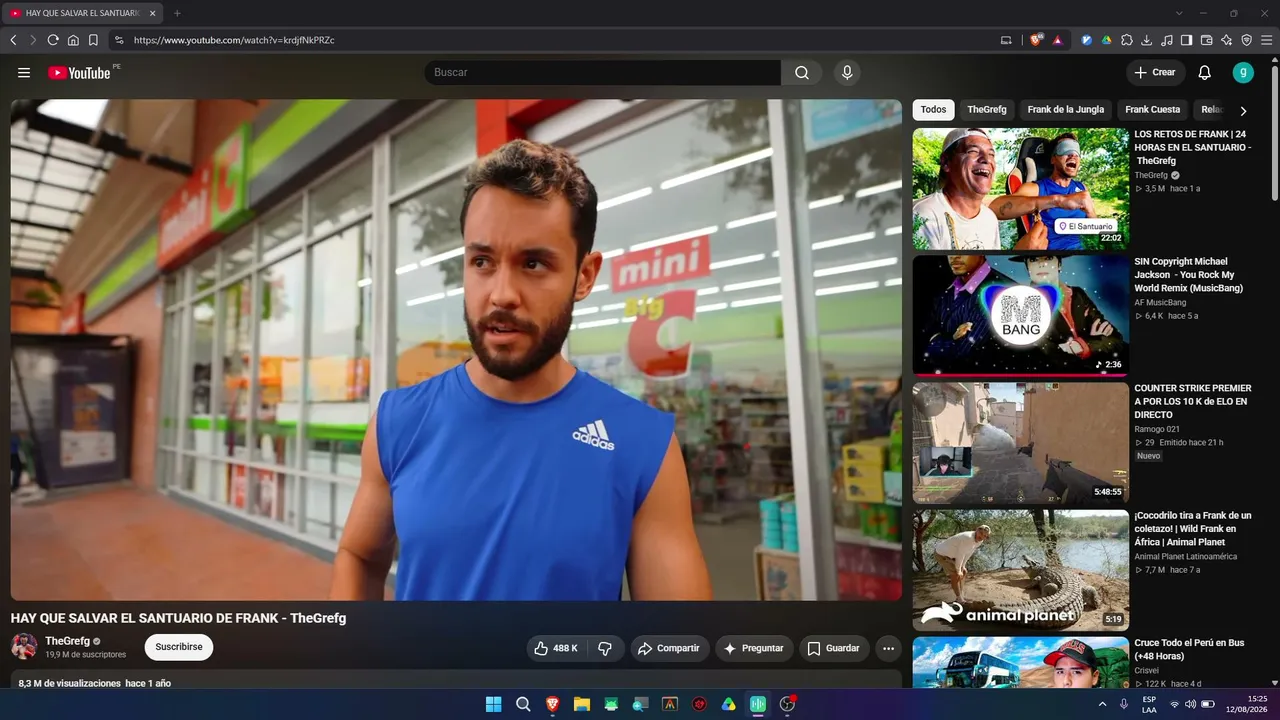Select the TheGrefg filter chip
The width and height of the screenshot is (1280, 720).
987,110
